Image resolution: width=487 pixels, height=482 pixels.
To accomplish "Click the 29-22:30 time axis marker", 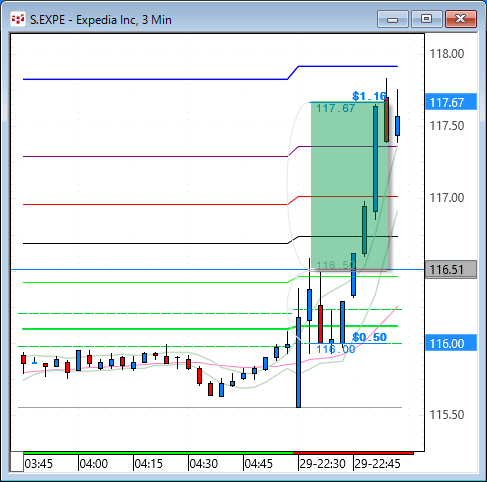I will click(x=322, y=464).
